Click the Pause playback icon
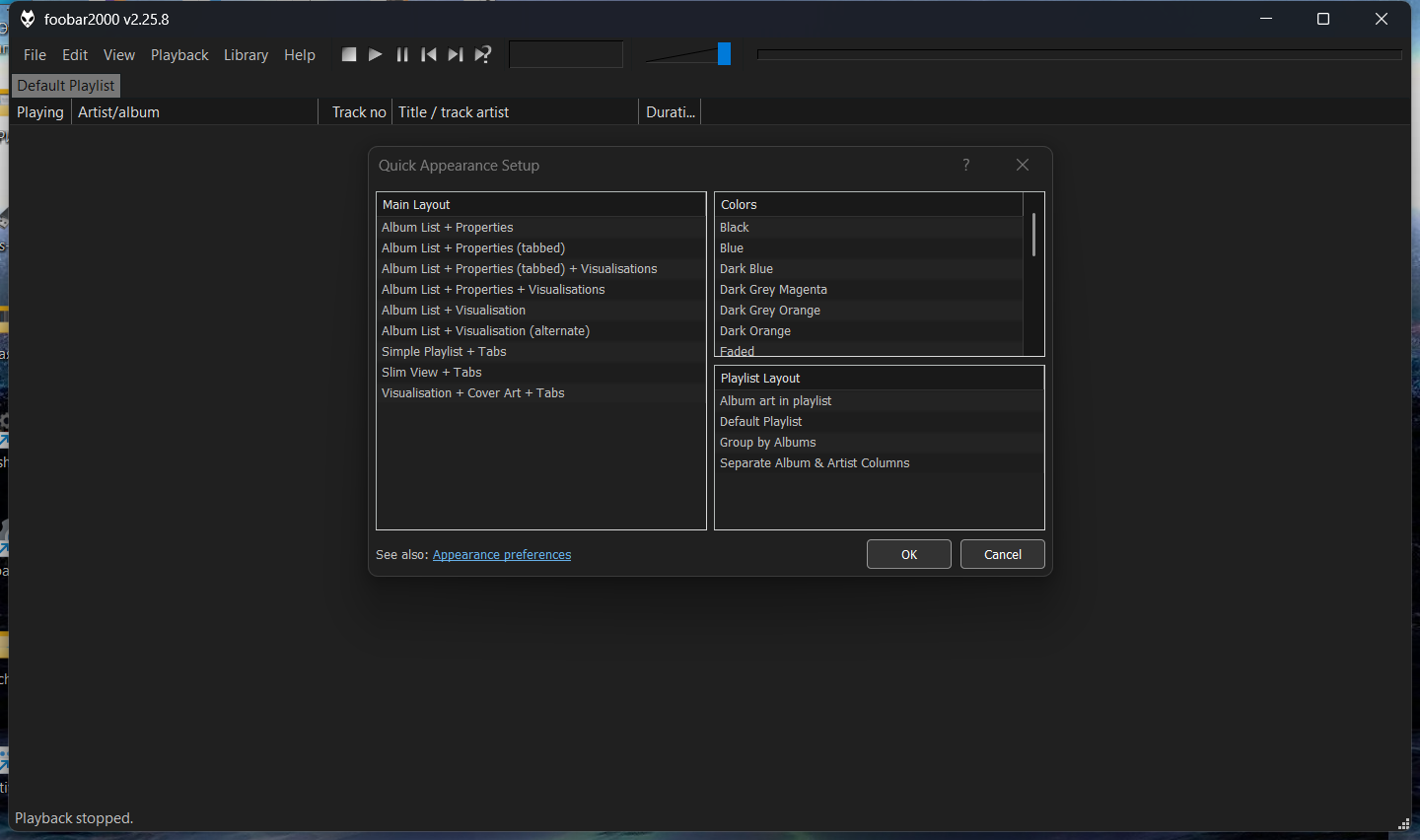Viewport: 1420px width, 840px height. [x=402, y=54]
